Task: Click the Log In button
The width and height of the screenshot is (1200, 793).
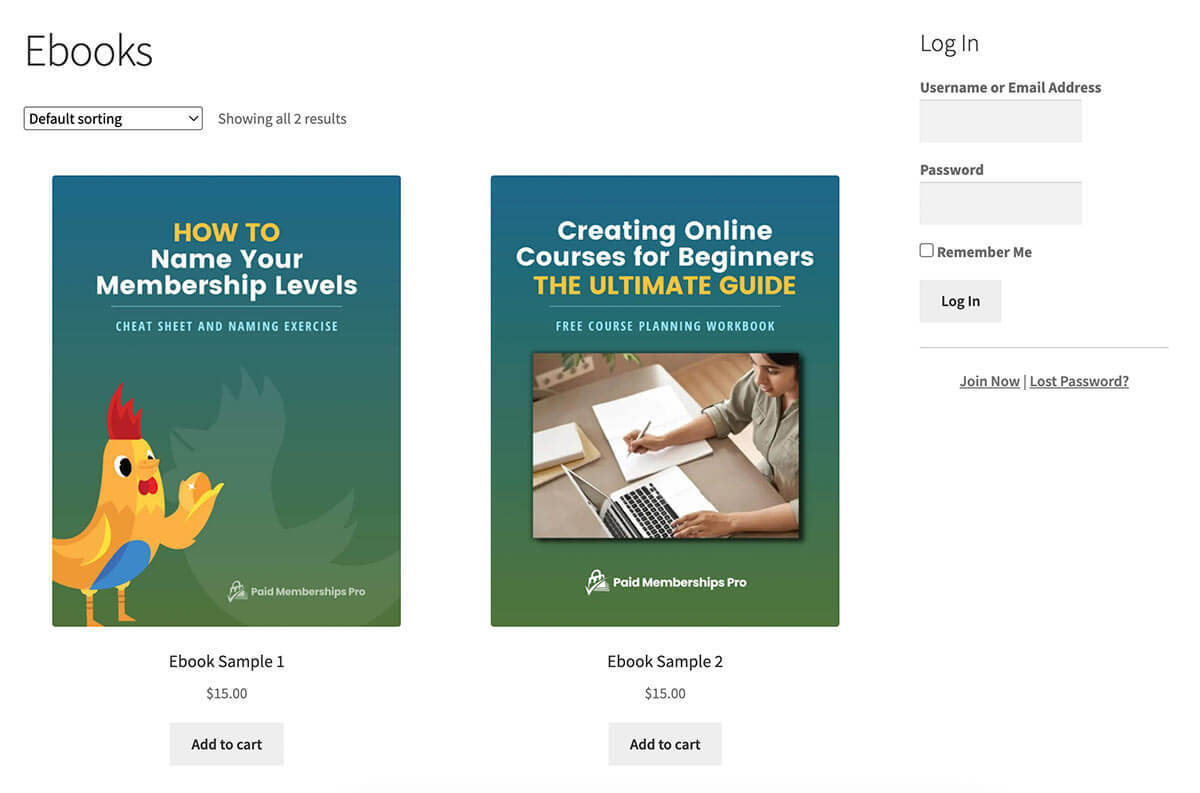Action: click(960, 301)
